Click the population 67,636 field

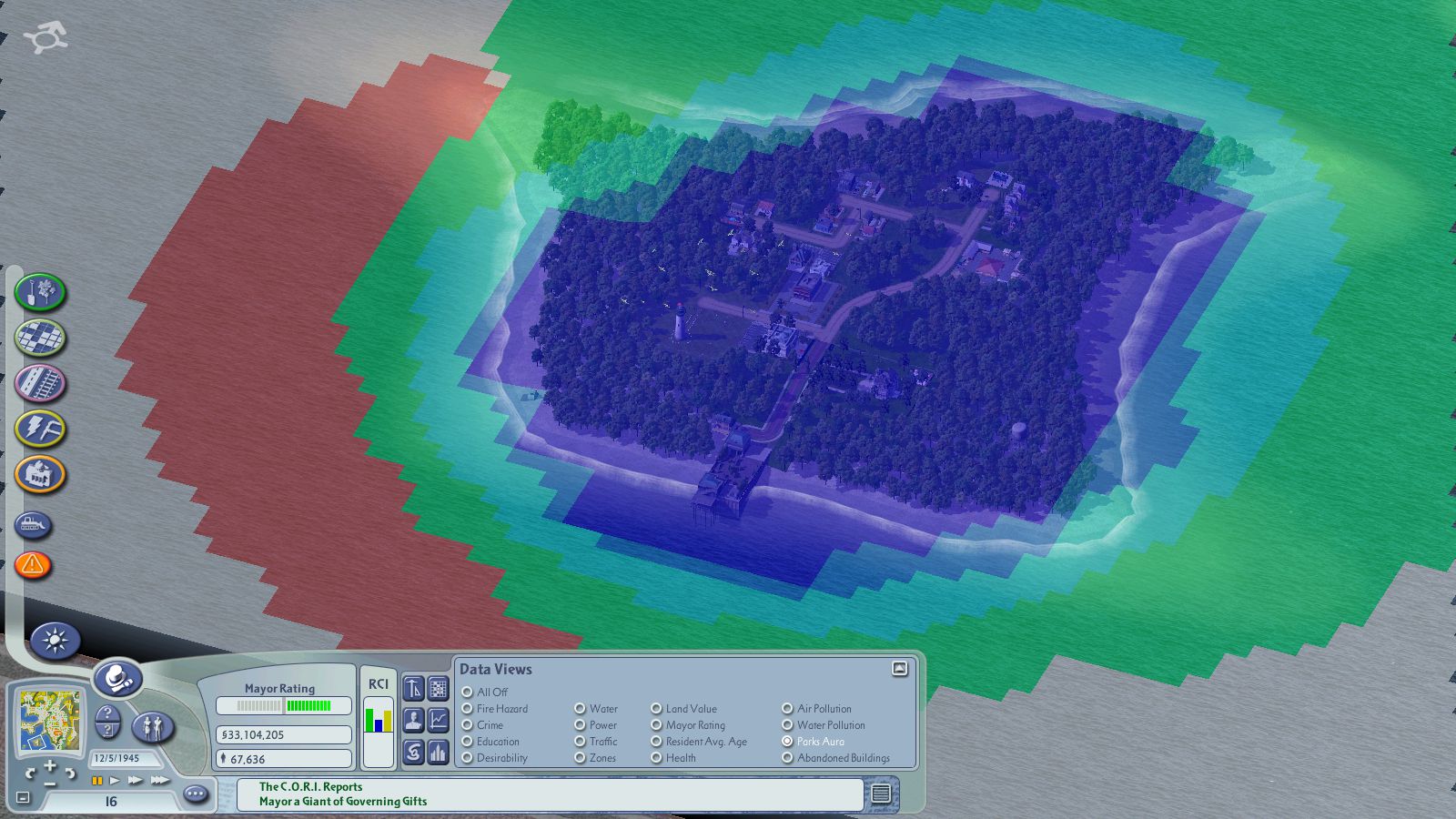(x=284, y=759)
